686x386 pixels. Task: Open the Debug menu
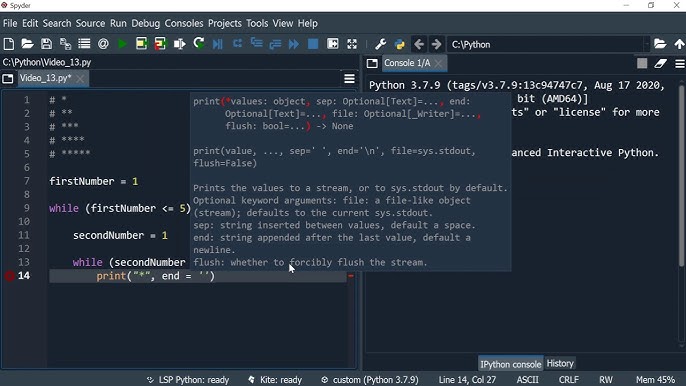click(146, 23)
